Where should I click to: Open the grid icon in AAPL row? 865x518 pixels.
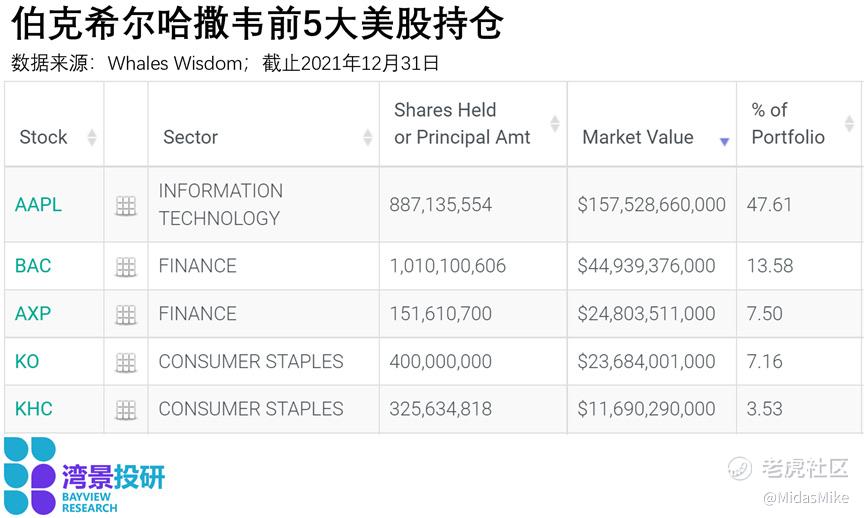click(x=126, y=206)
